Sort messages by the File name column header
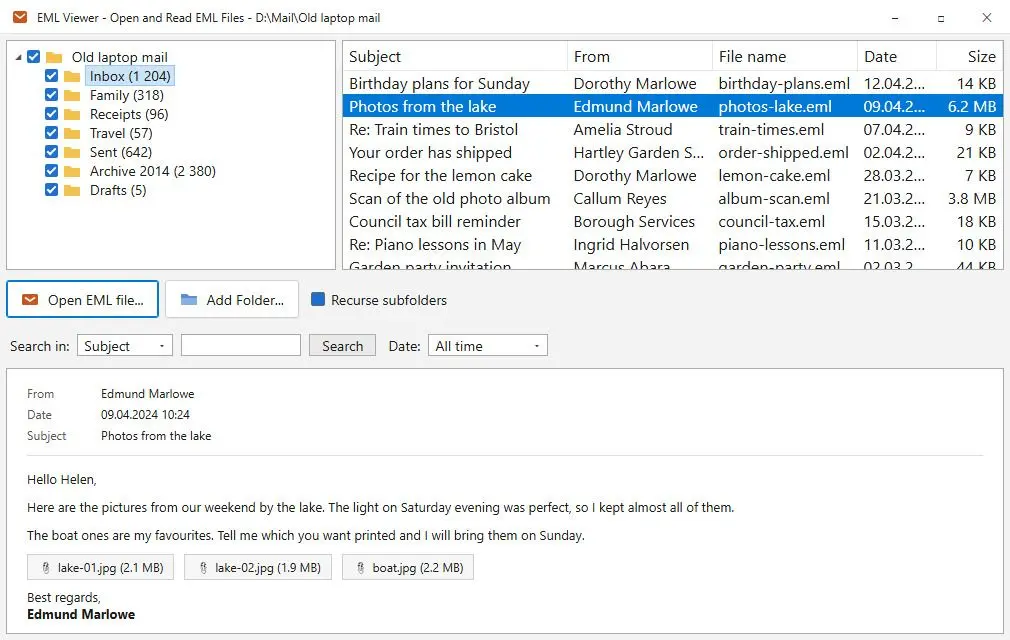1010x640 pixels. [x=785, y=57]
